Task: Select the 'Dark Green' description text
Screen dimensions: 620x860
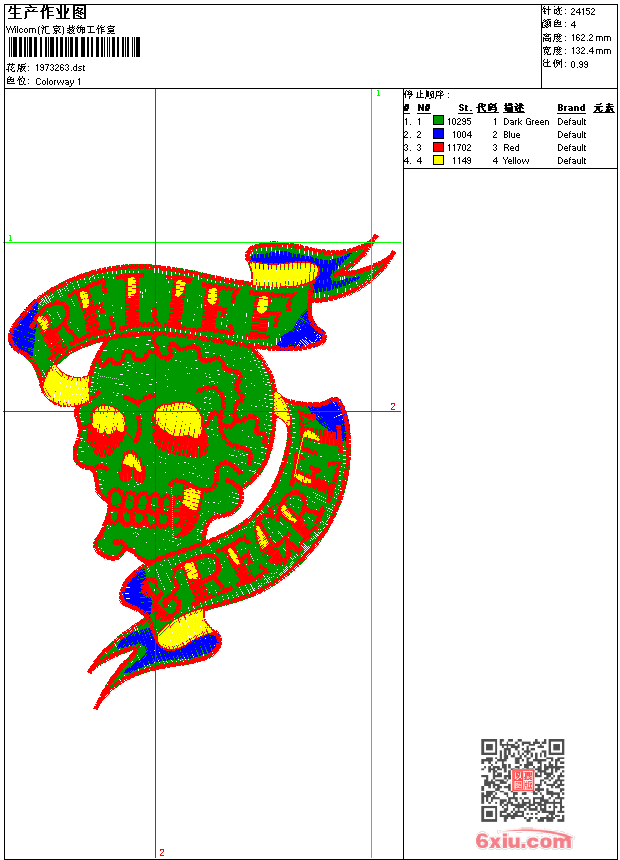Action: [x=526, y=121]
